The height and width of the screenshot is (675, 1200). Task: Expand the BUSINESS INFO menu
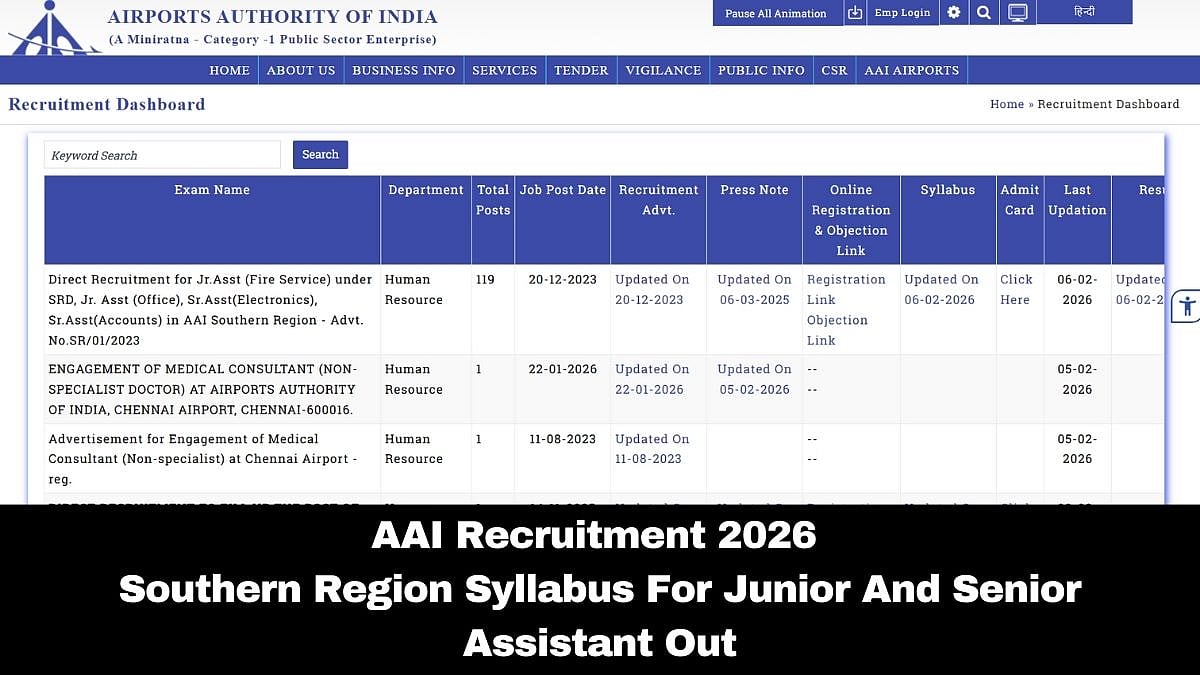(x=404, y=70)
